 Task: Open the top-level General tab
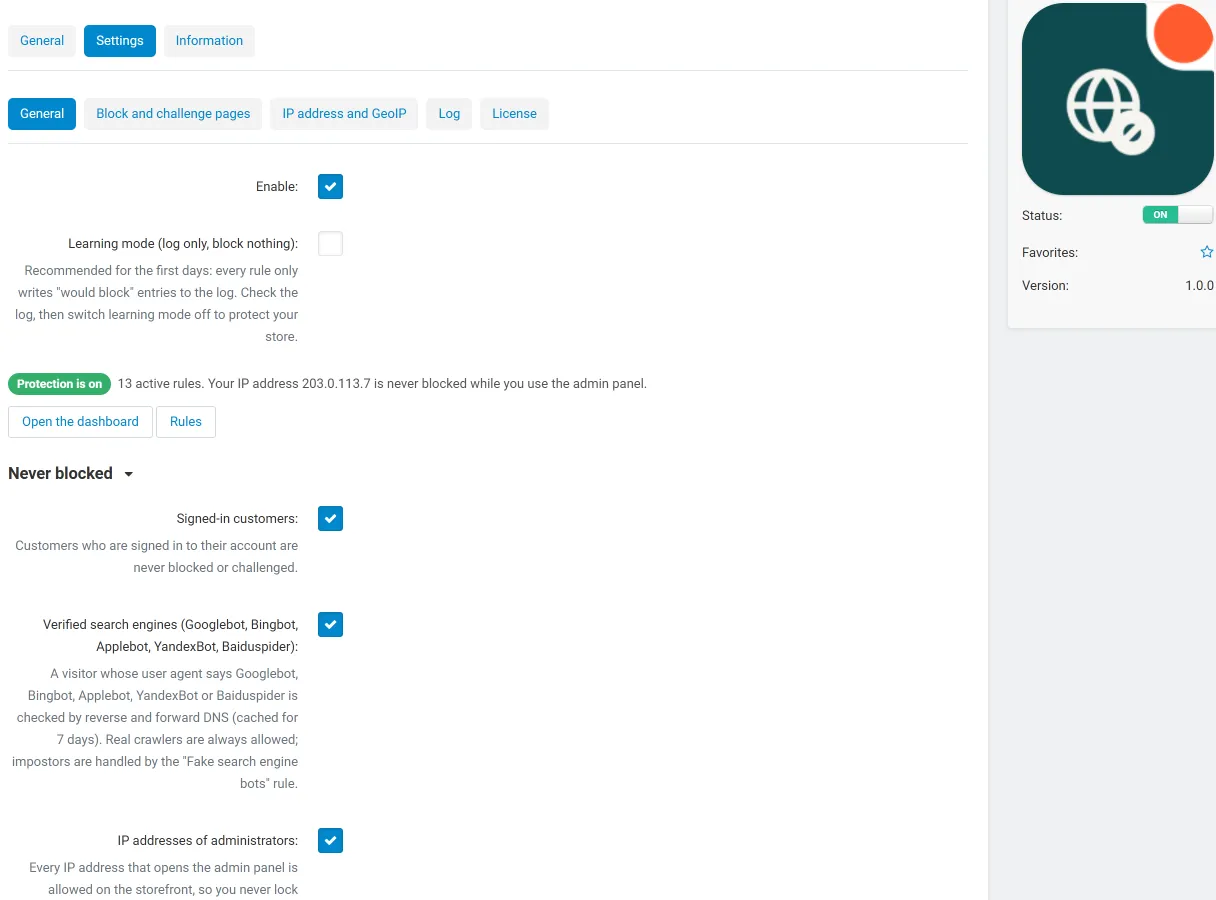[42, 41]
